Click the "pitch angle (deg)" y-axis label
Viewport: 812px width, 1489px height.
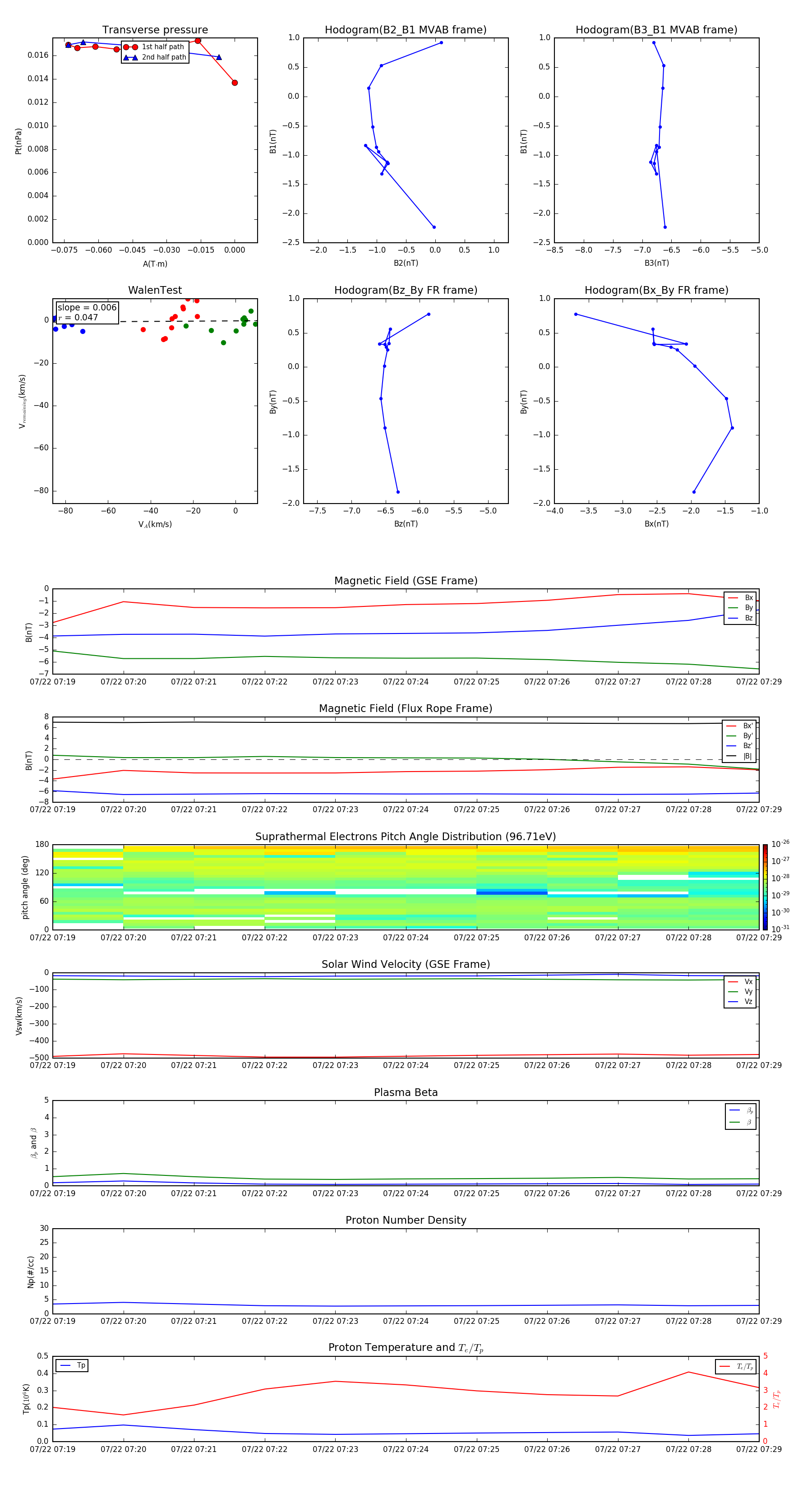coord(25,887)
